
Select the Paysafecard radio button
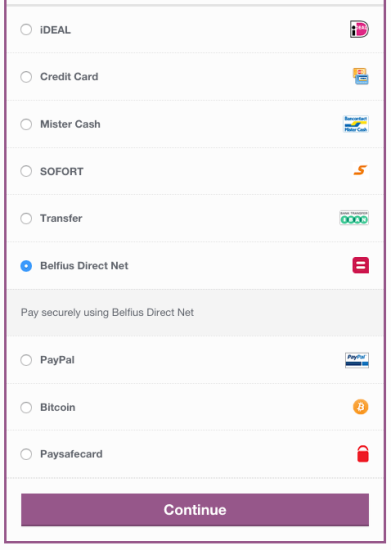point(26,454)
